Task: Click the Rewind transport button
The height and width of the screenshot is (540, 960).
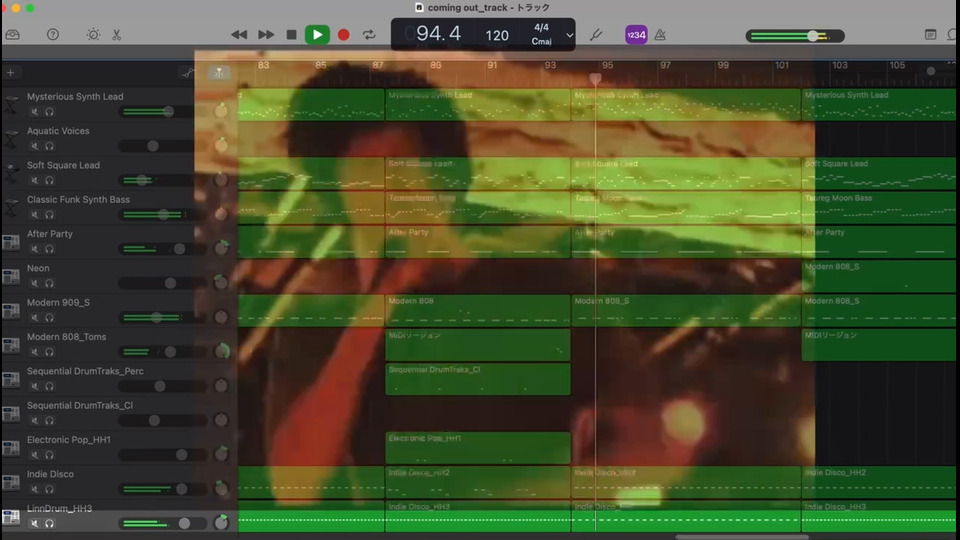Action: (x=239, y=35)
